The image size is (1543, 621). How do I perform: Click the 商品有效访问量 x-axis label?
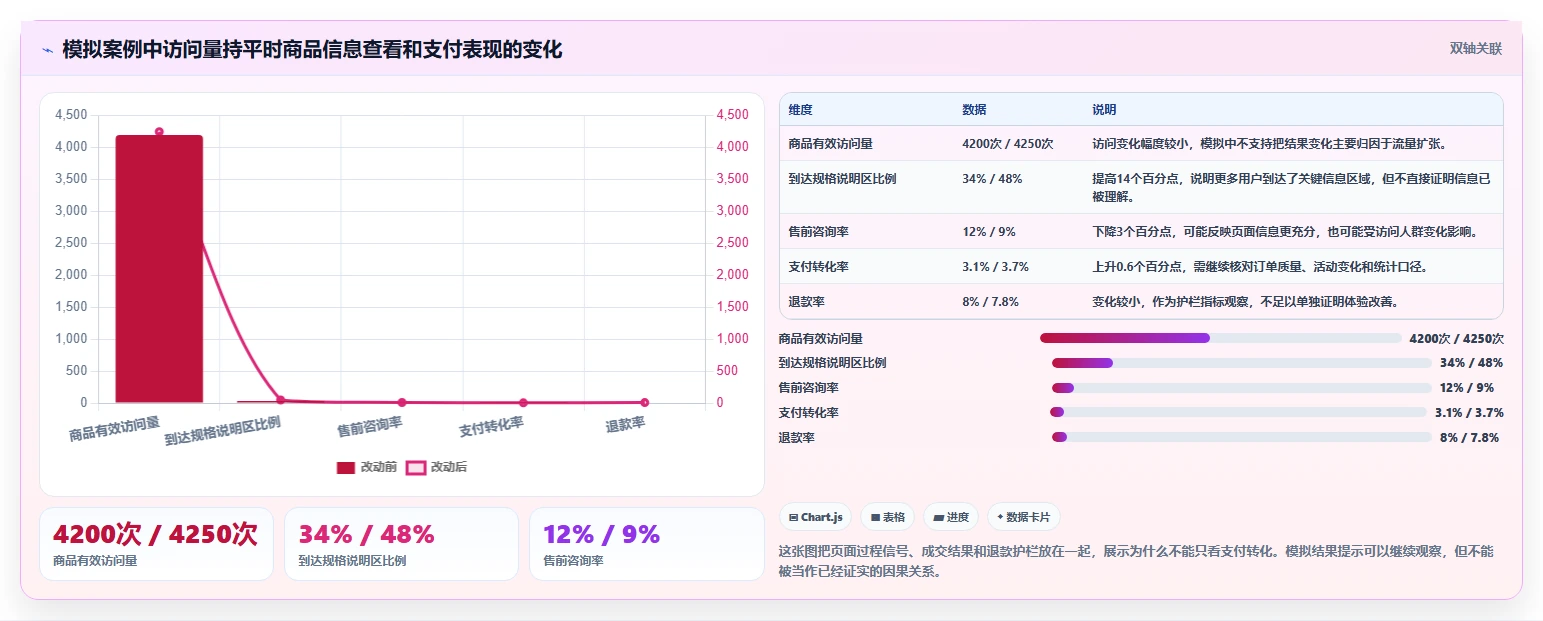(x=114, y=429)
